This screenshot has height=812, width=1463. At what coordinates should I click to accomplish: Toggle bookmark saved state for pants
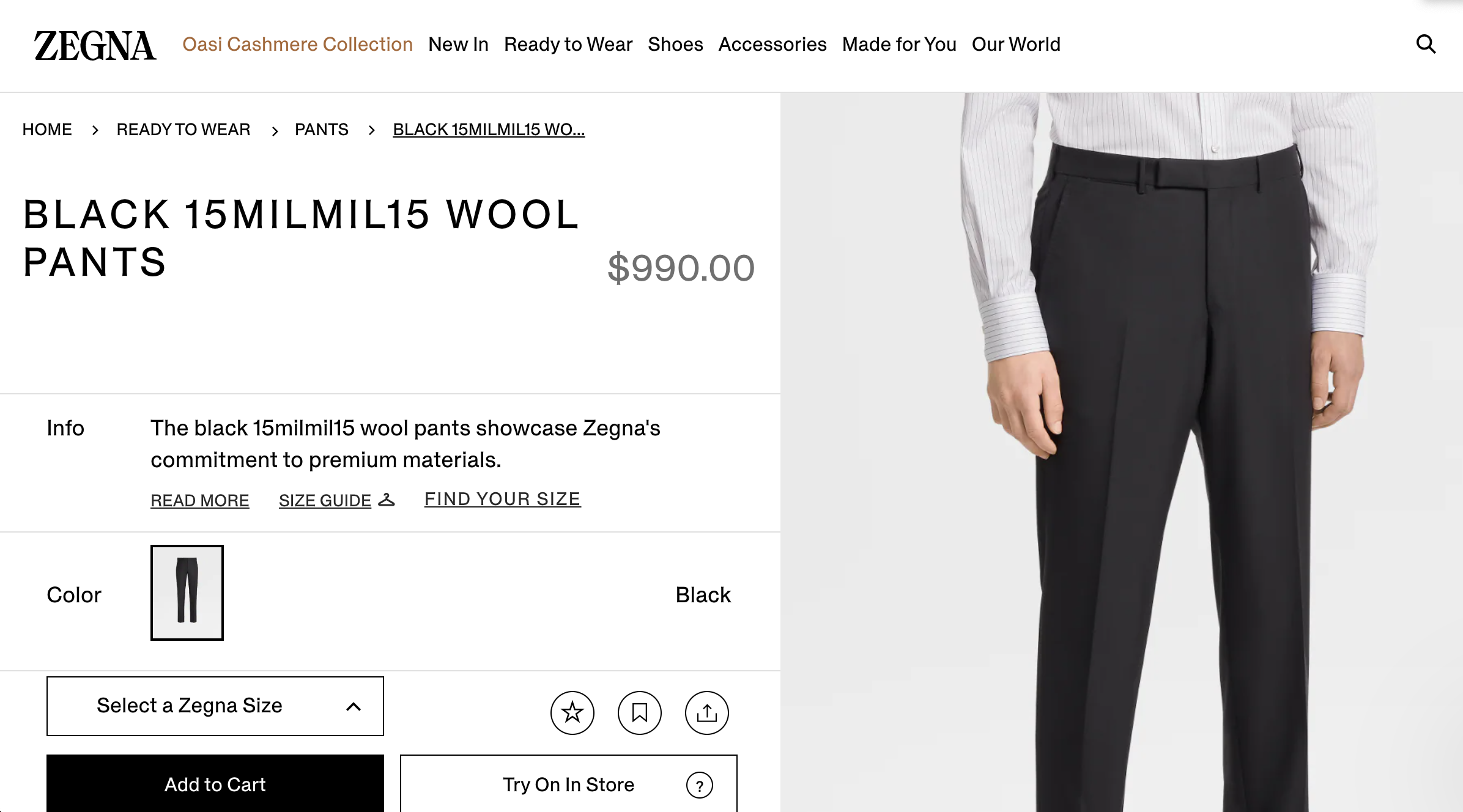[x=640, y=712]
